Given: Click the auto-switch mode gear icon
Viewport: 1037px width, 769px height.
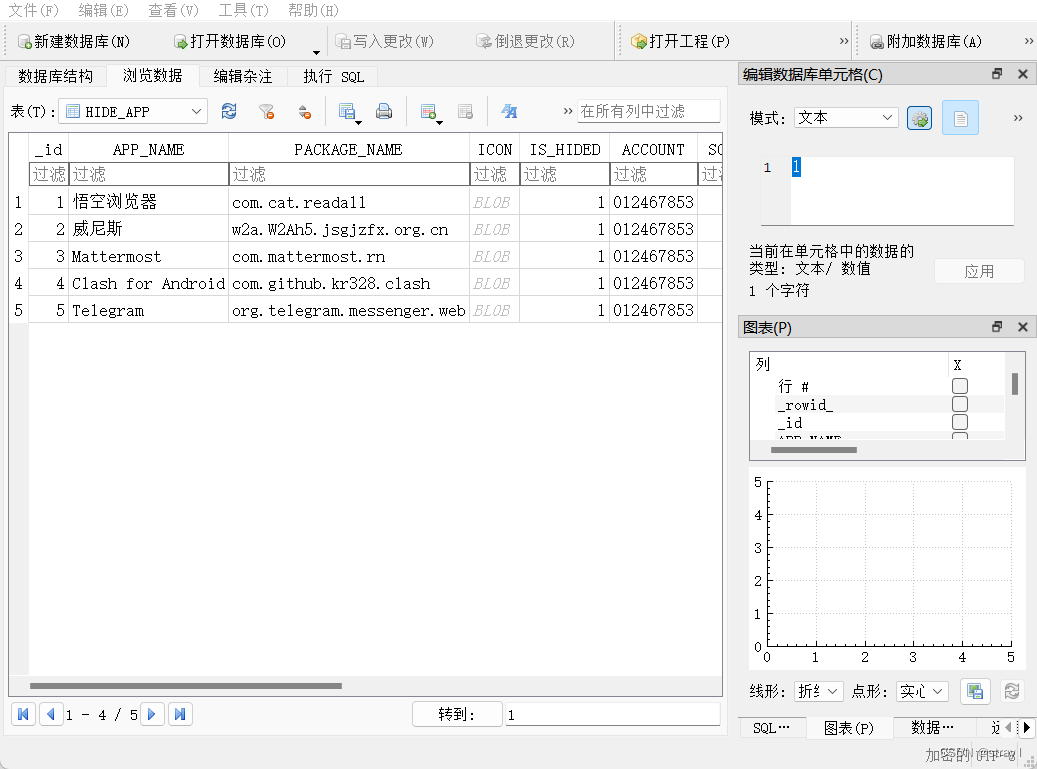Looking at the screenshot, I should [919, 118].
